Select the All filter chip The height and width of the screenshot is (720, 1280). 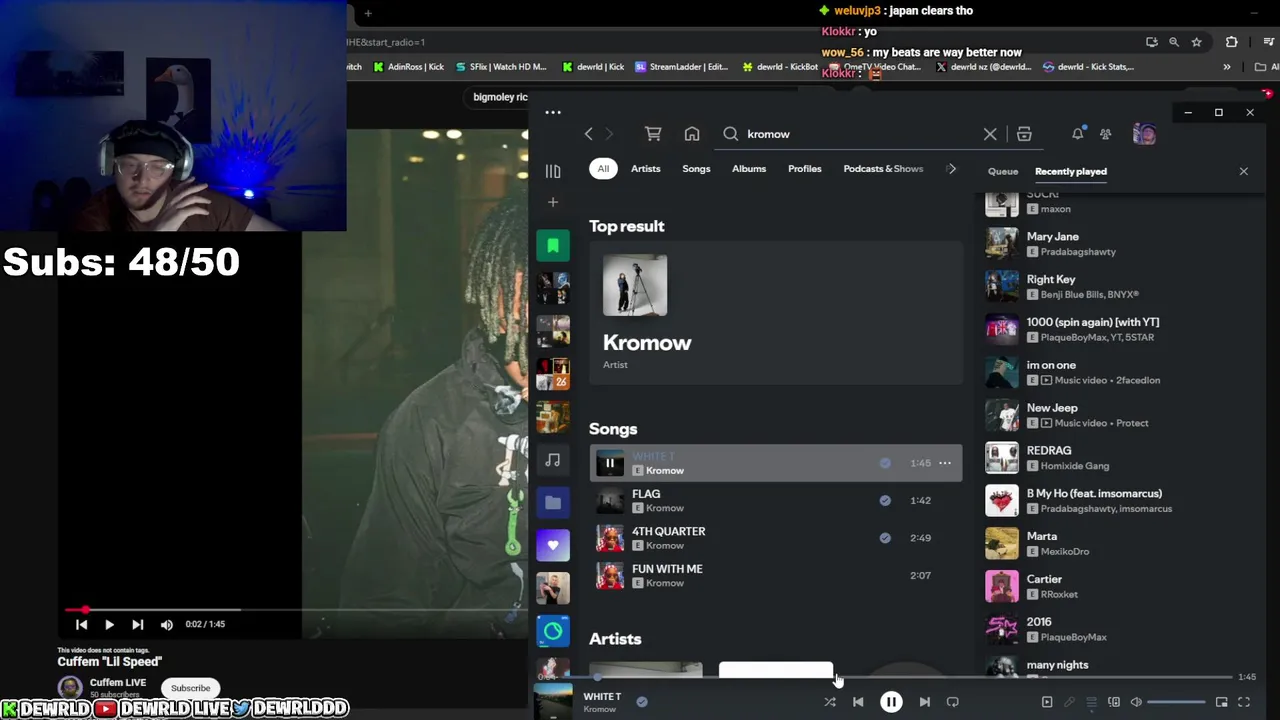603,169
